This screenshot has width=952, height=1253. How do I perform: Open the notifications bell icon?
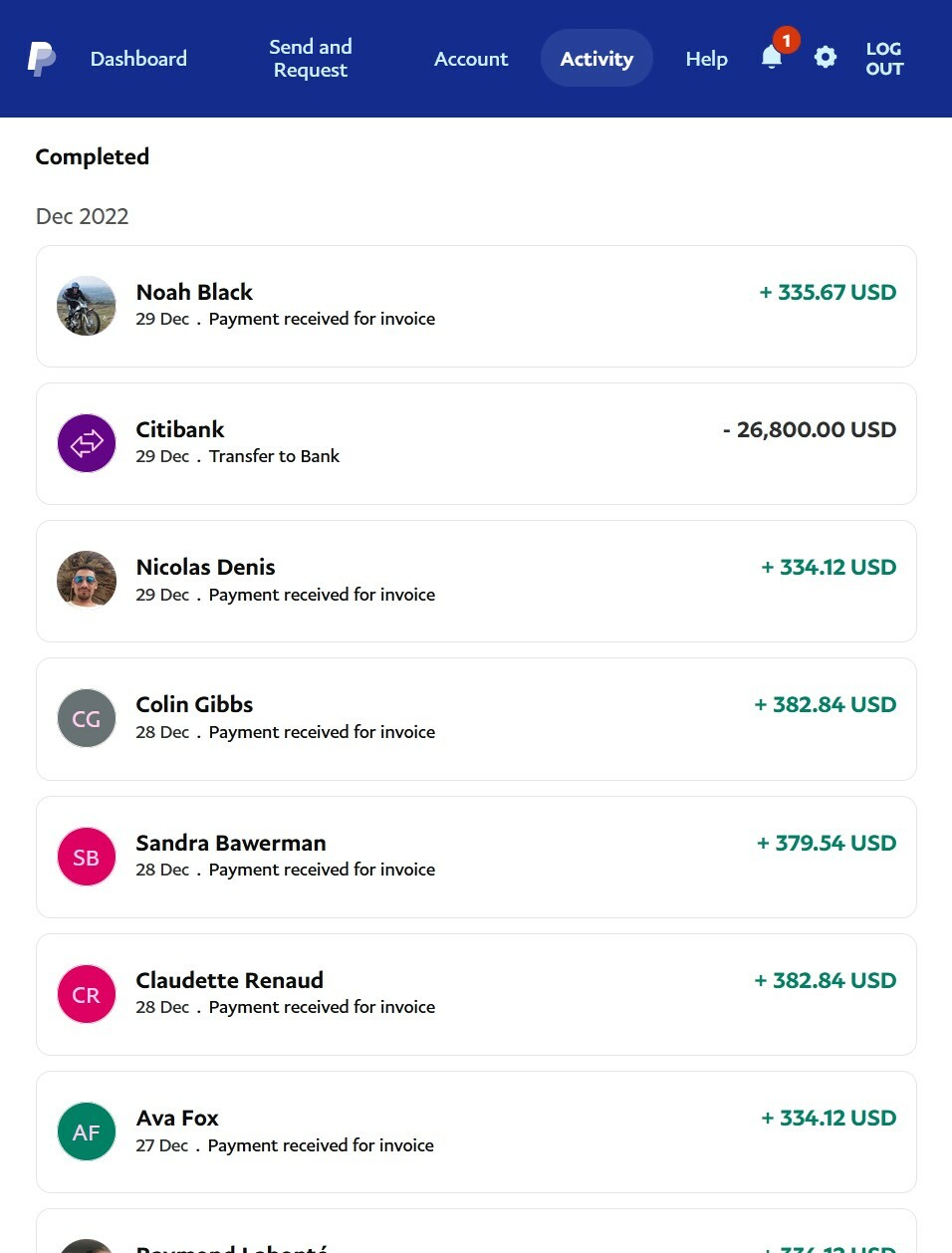(x=772, y=58)
